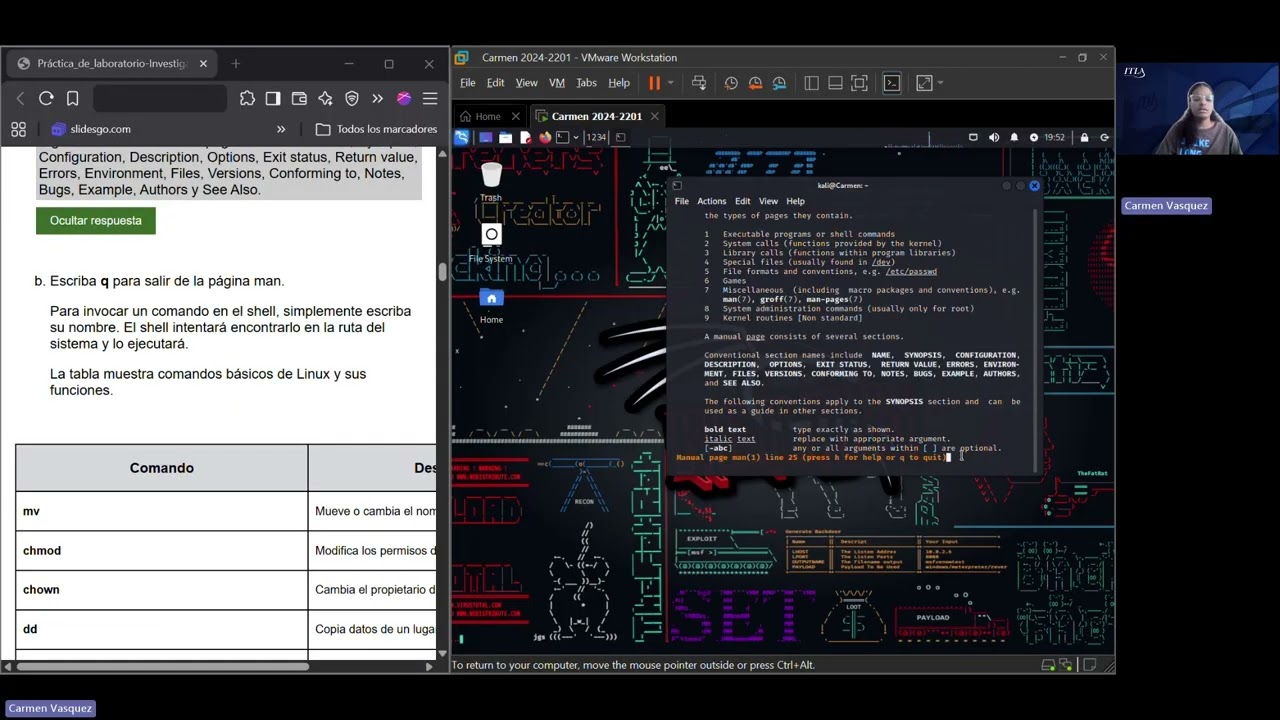The height and width of the screenshot is (720, 1280).
Task: Open File menu in Kali terminal
Action: coord(681,201)
